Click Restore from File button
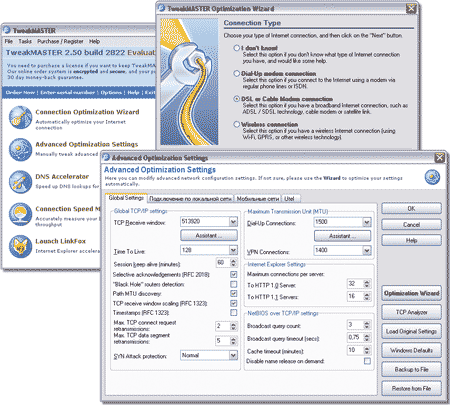 point(411,388)
